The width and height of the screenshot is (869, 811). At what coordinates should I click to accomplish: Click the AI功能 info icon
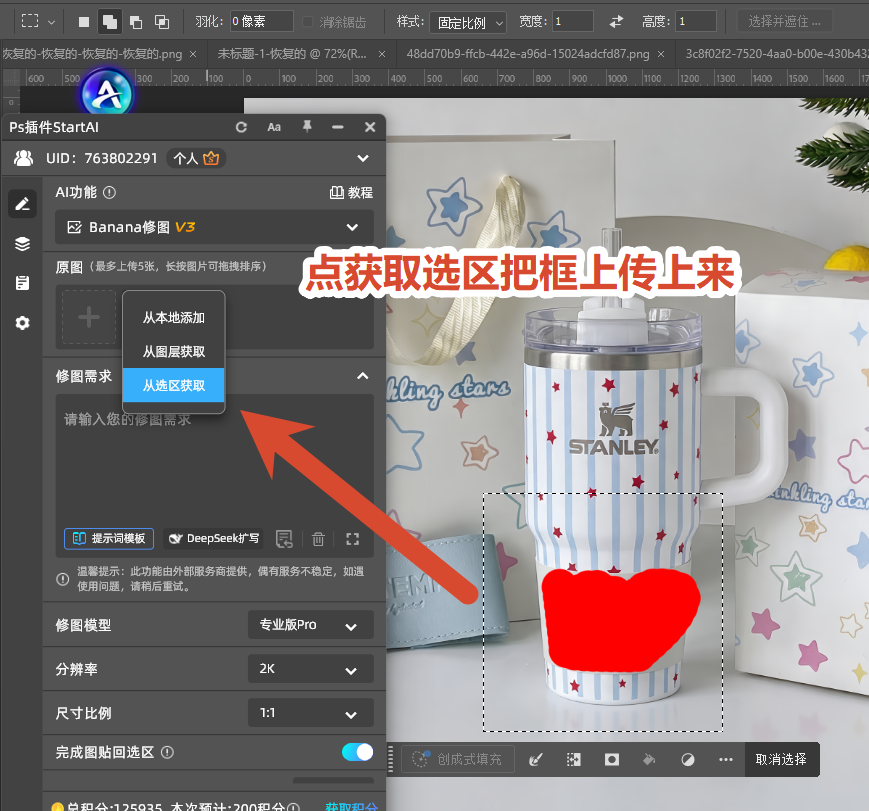[110, 192]
